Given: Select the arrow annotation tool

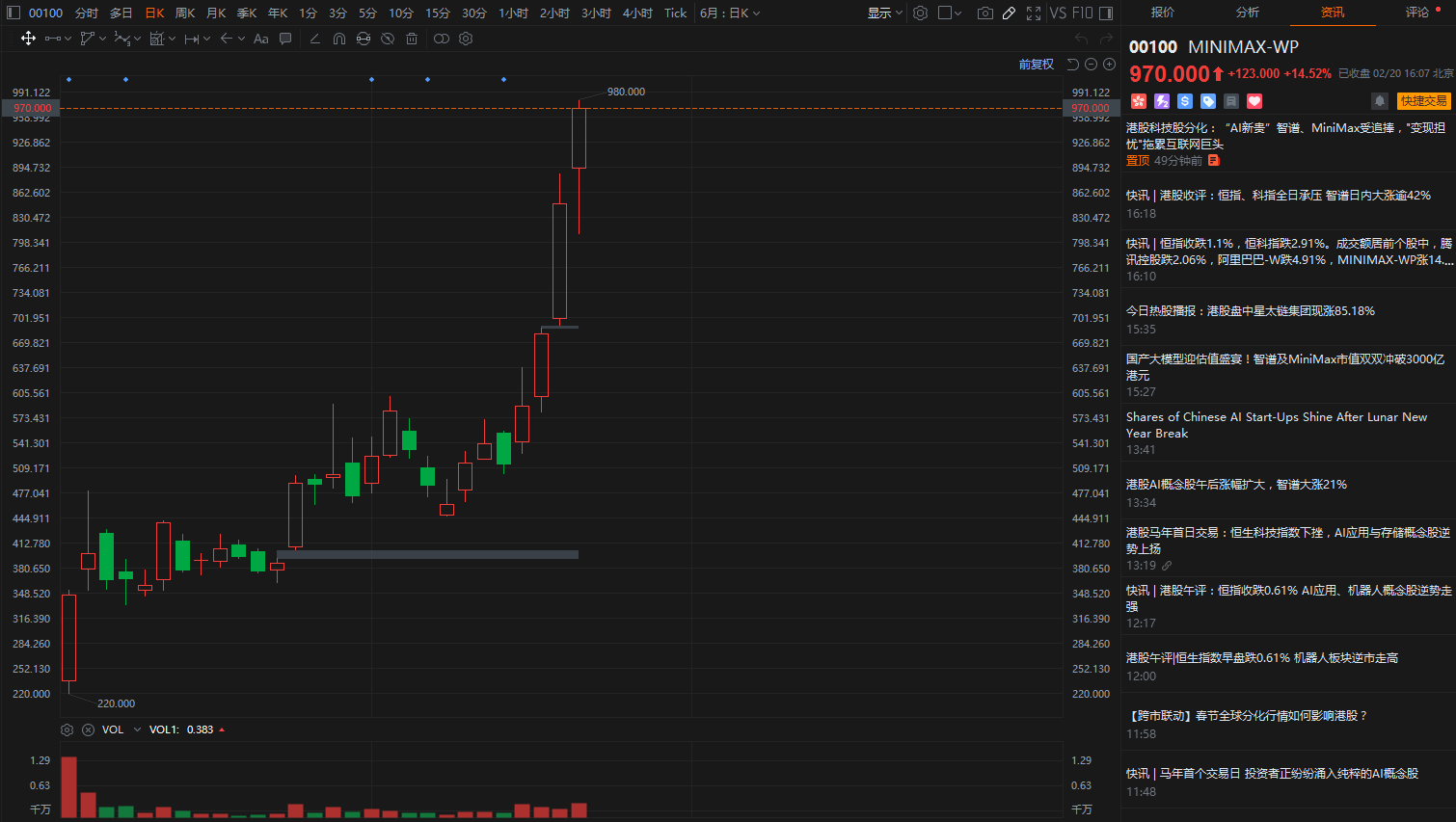Looking at the screenshot, I should coord(226,39).
